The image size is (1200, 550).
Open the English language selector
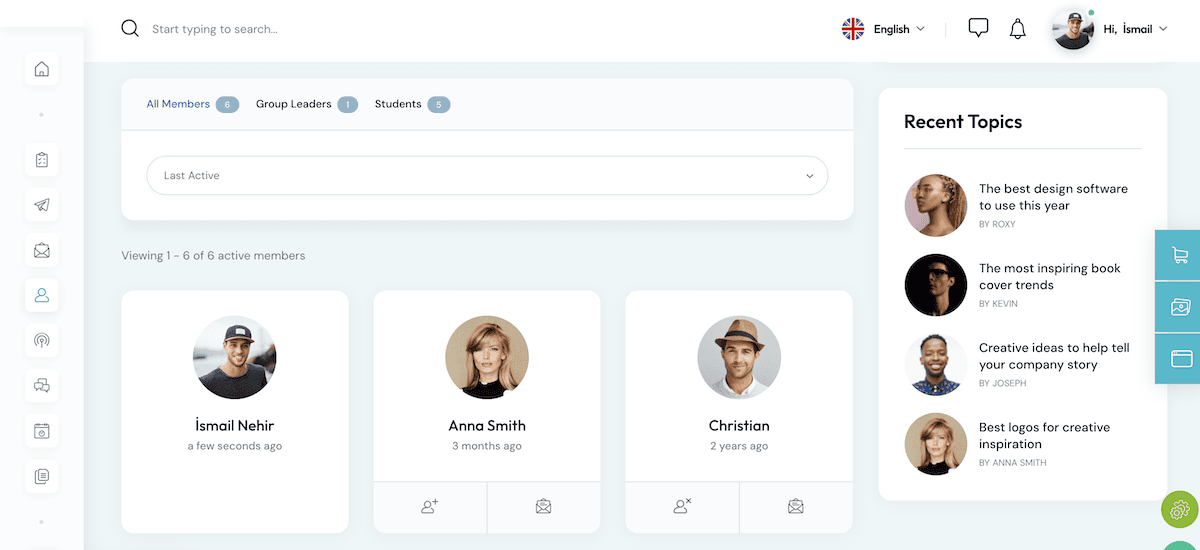pos(884,29)
